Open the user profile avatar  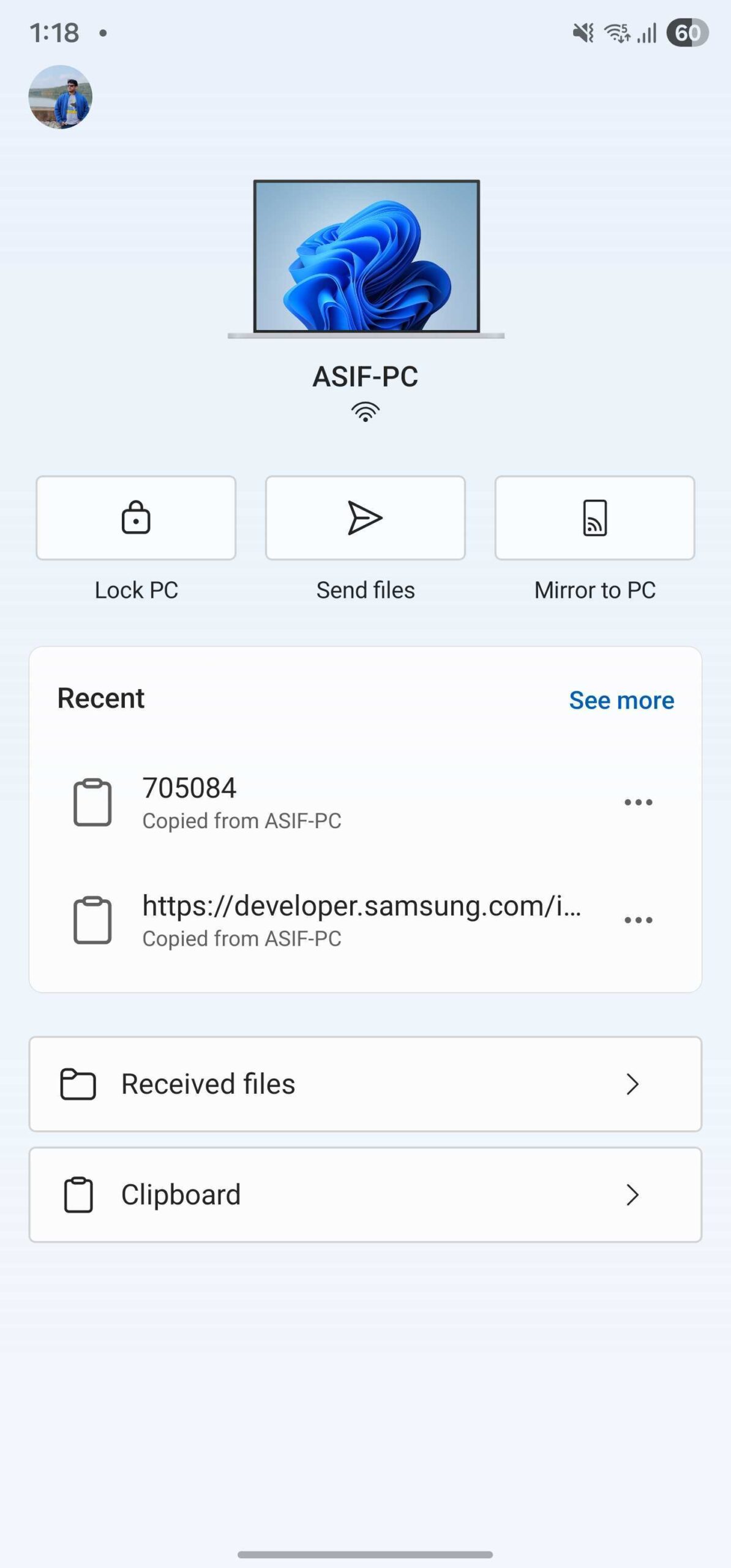[60, 97]
